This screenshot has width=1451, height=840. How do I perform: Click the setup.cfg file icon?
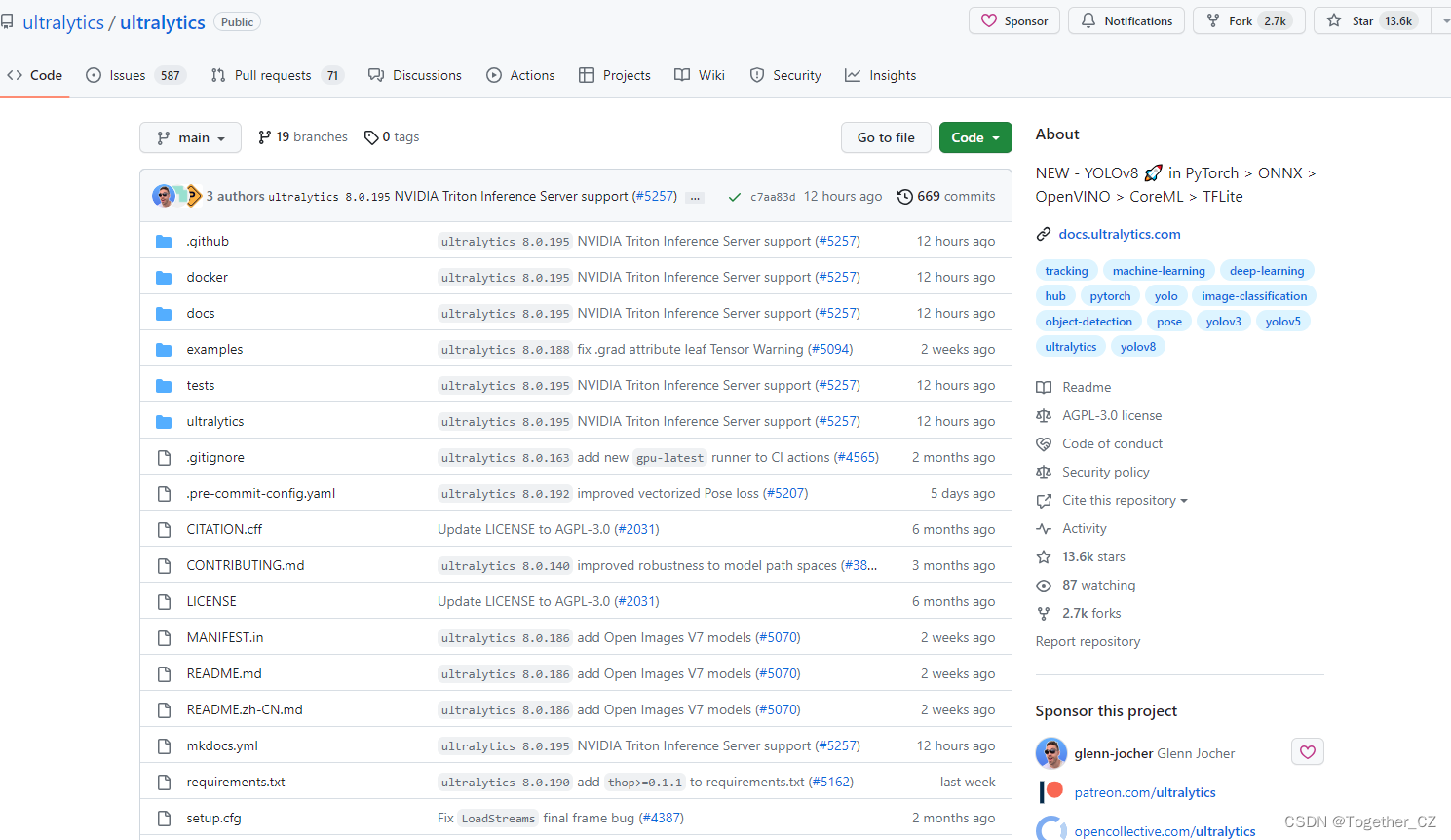tap(164, 819)
